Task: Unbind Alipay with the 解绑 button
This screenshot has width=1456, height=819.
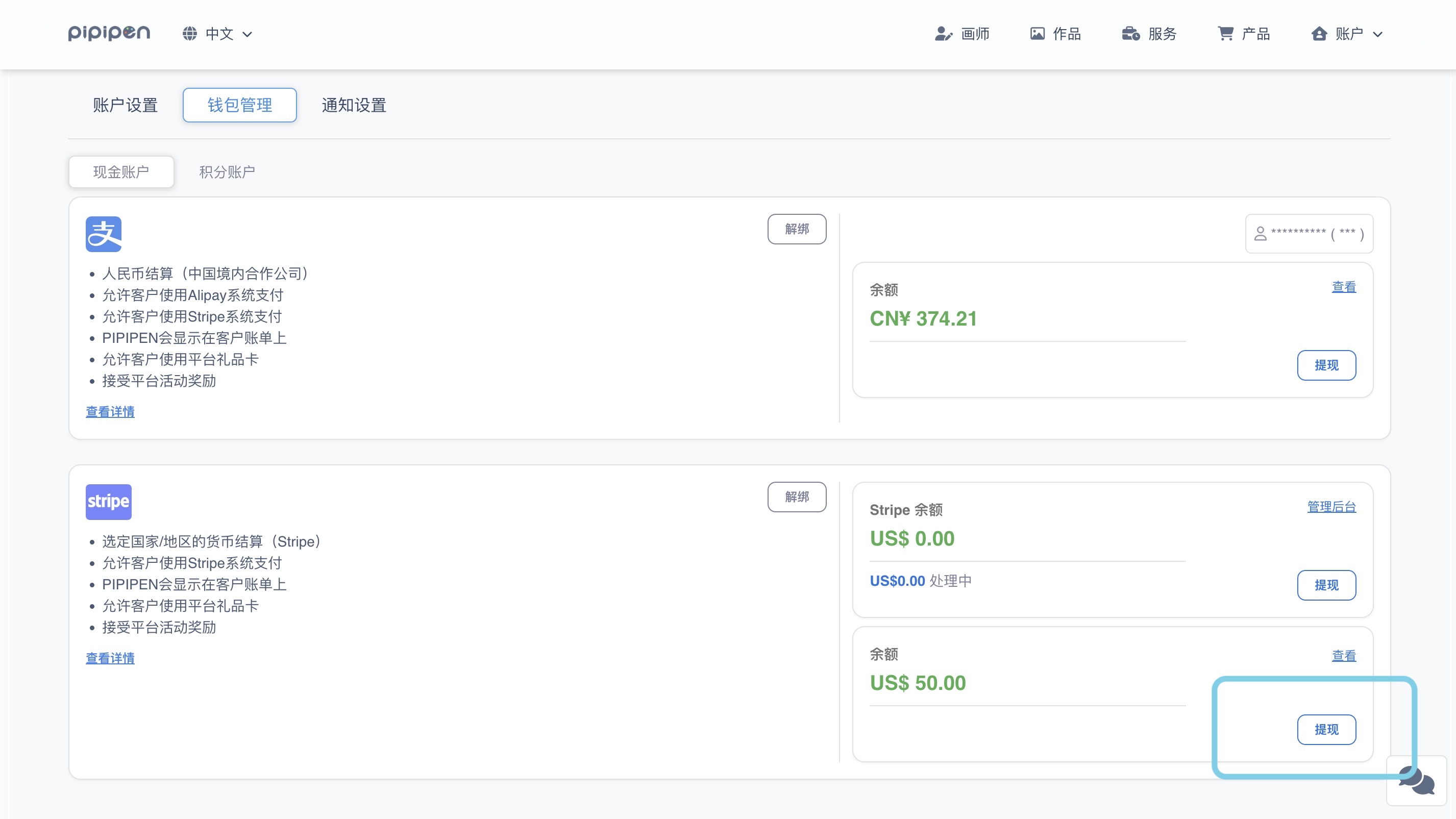Action: [x=797, y=229]
